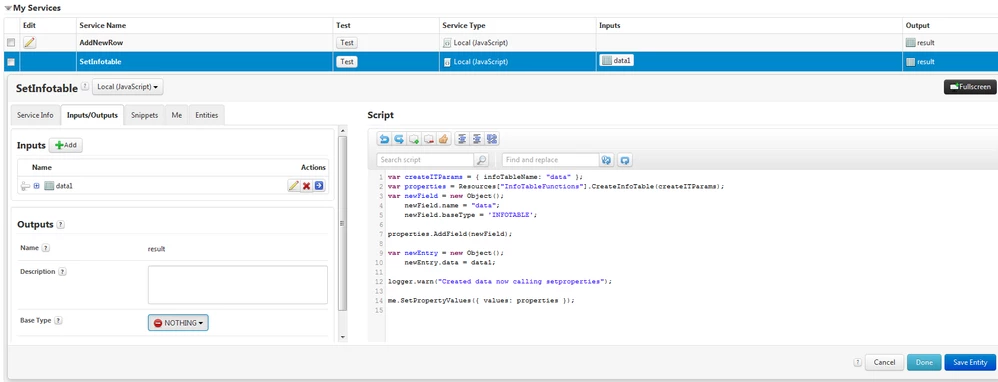Open the Snippets tab
The width and height of the screenshot is (998, 382).
click(144, 115)
